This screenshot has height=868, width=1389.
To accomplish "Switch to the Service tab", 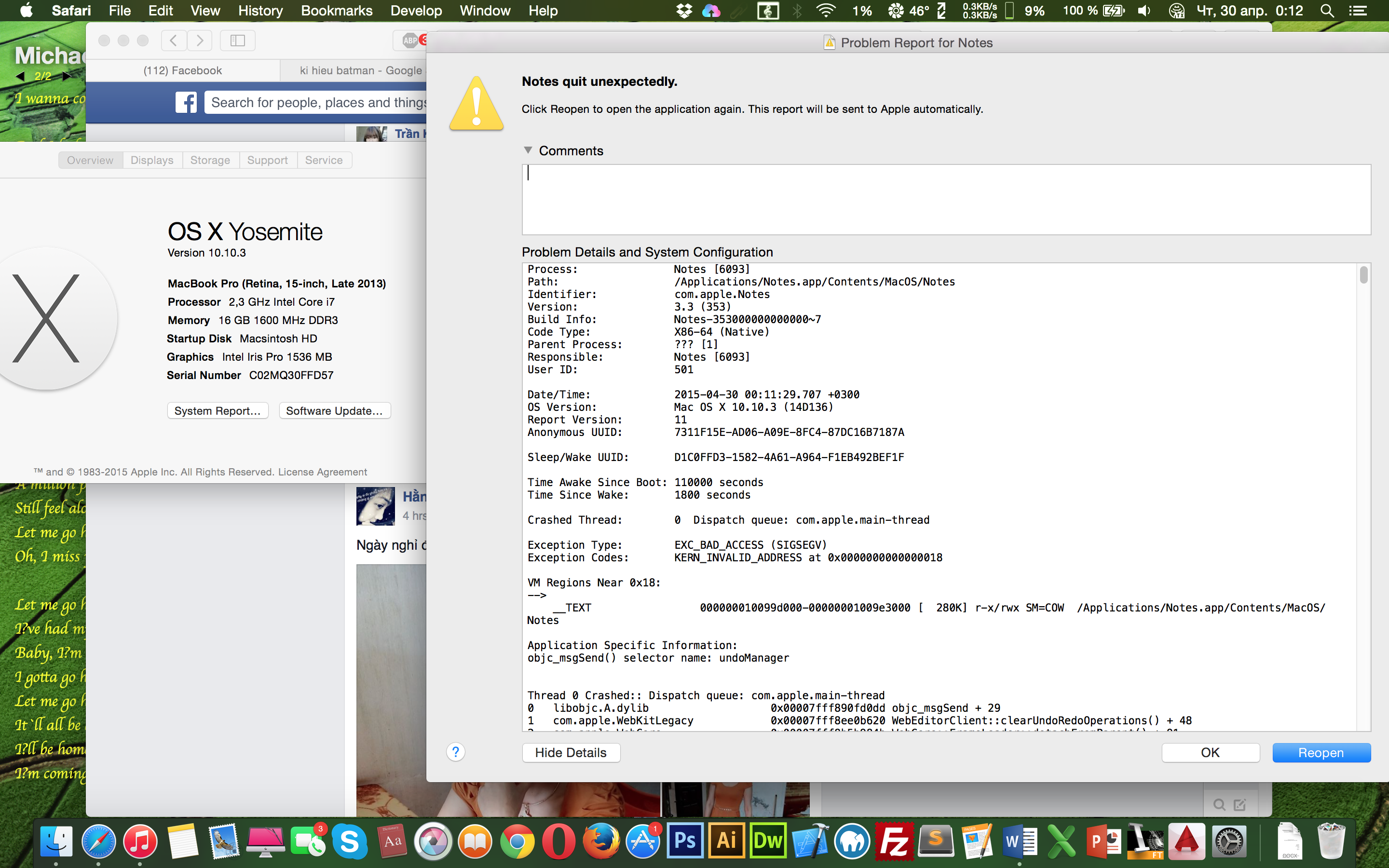I will tap(324, 160).
